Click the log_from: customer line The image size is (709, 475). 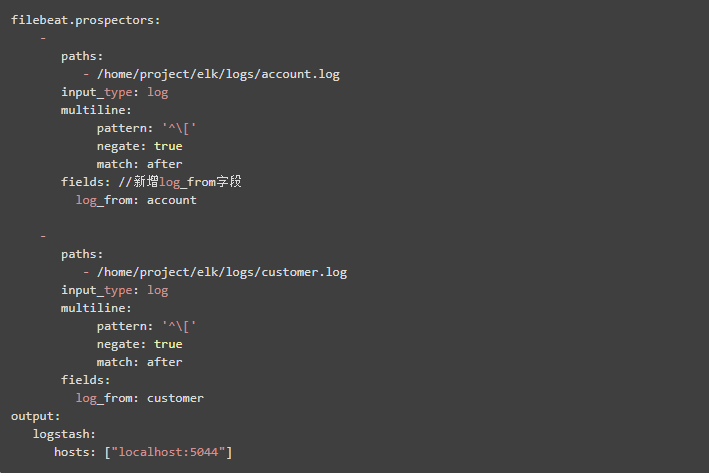[139, 398]
